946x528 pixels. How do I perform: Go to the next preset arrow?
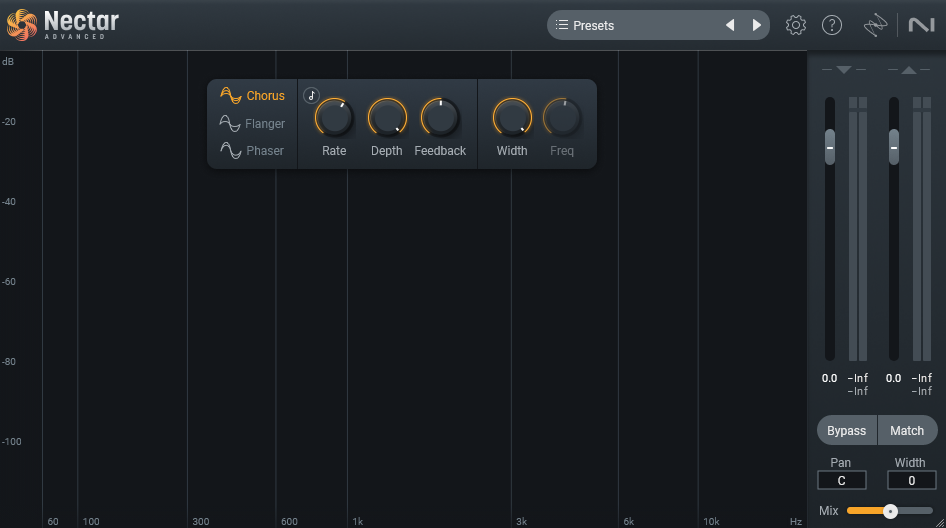(757, 25)
